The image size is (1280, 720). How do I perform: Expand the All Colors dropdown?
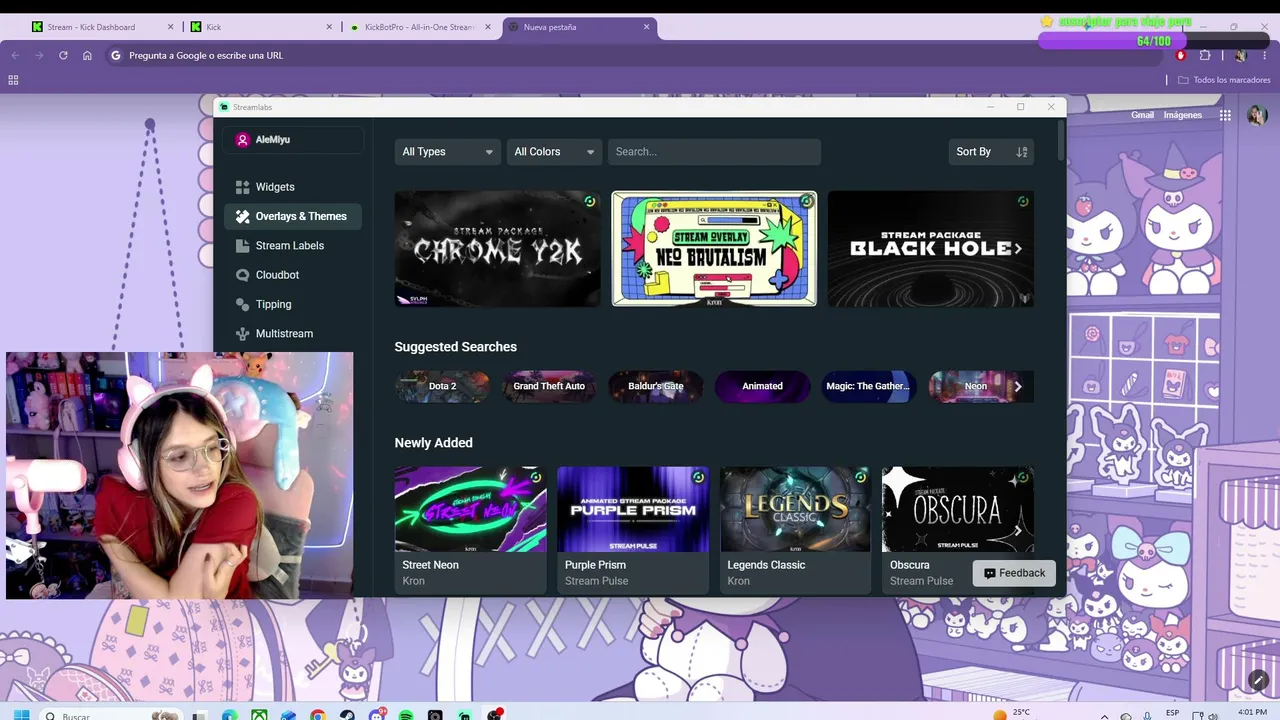click(x=554, y=152)
